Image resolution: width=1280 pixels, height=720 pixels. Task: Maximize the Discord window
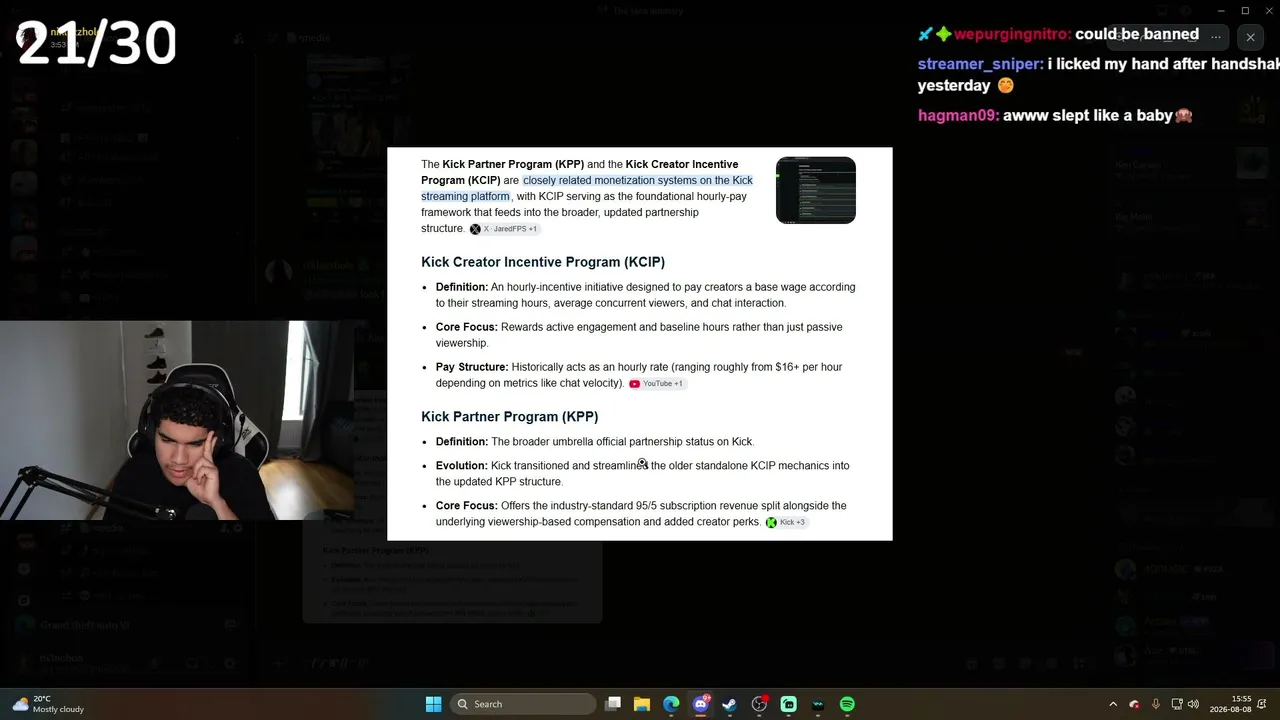[x=1245, y=10]
